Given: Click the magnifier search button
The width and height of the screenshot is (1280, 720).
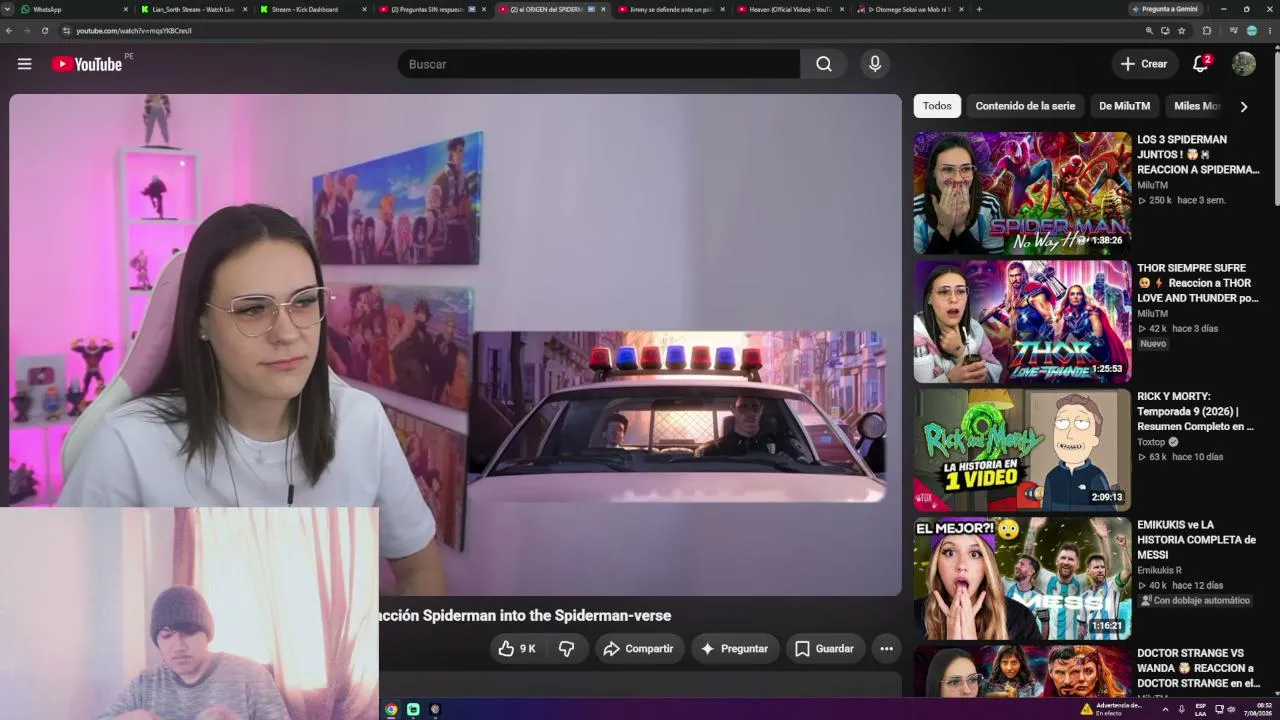Looking at the screenshot, I should point(823,64).
